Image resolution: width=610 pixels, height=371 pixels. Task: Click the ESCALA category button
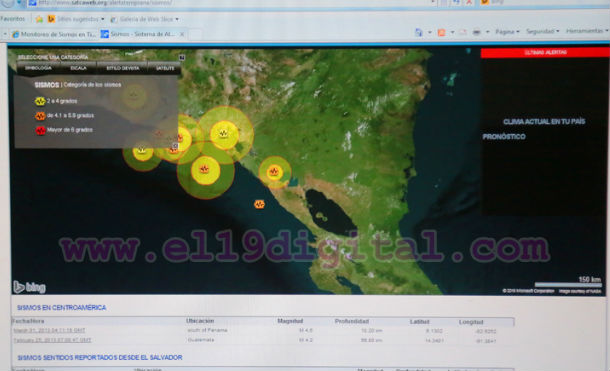[x=79, y=68]
